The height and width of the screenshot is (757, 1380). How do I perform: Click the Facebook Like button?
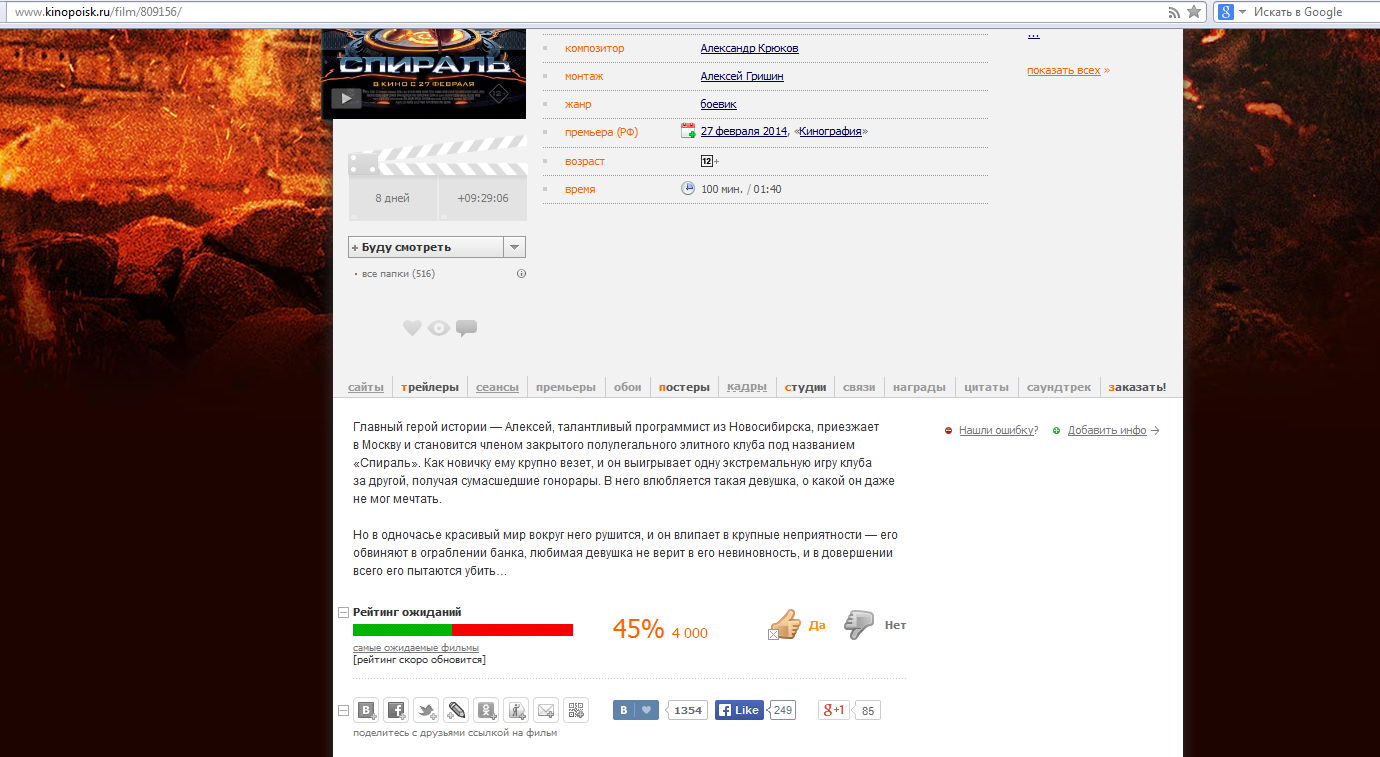[x=739, y=710]
